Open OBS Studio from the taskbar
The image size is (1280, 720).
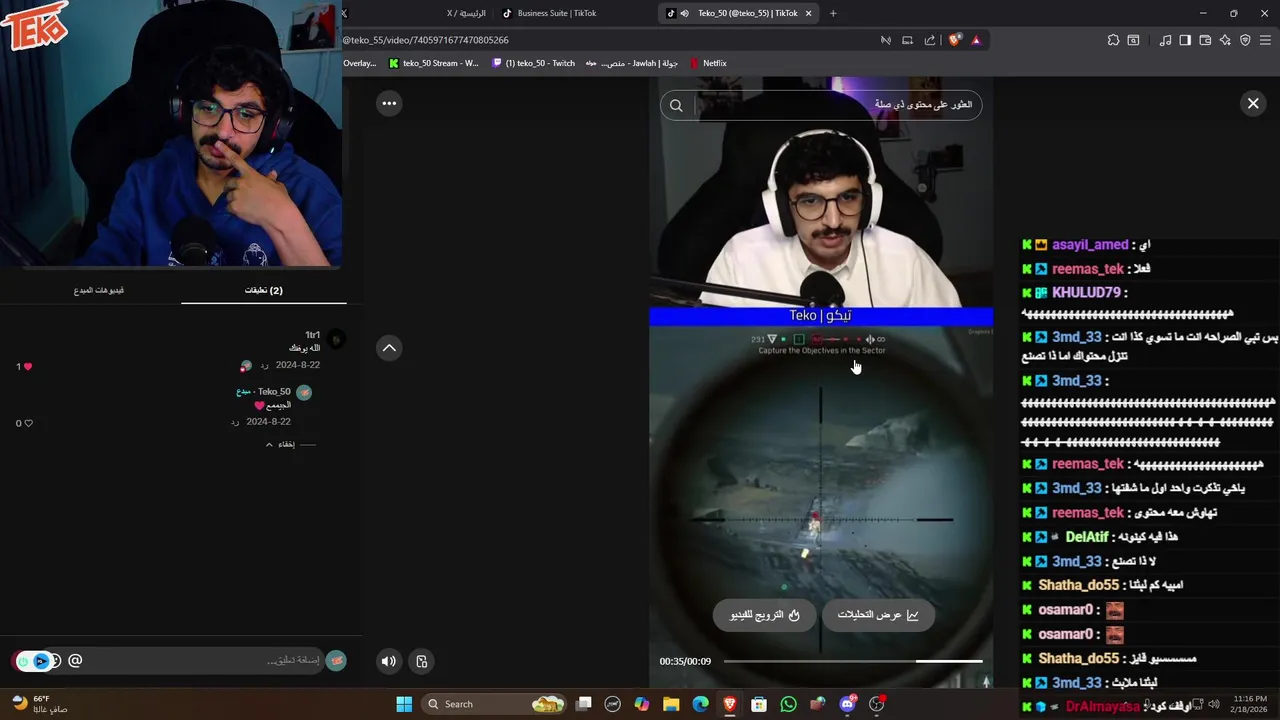877,704
